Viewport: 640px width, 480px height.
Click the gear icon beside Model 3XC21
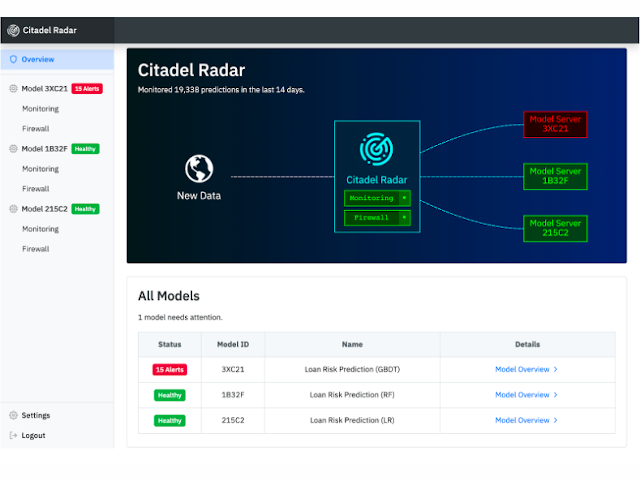pos(13,89)
